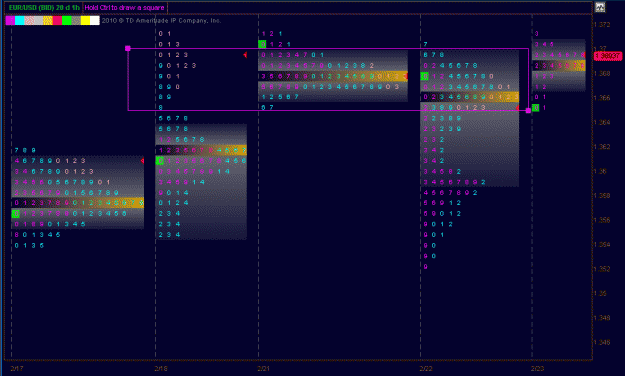The image size is (625, 376).
Task: Pick the yellow hatched color swatch
Action: point(48,20)
